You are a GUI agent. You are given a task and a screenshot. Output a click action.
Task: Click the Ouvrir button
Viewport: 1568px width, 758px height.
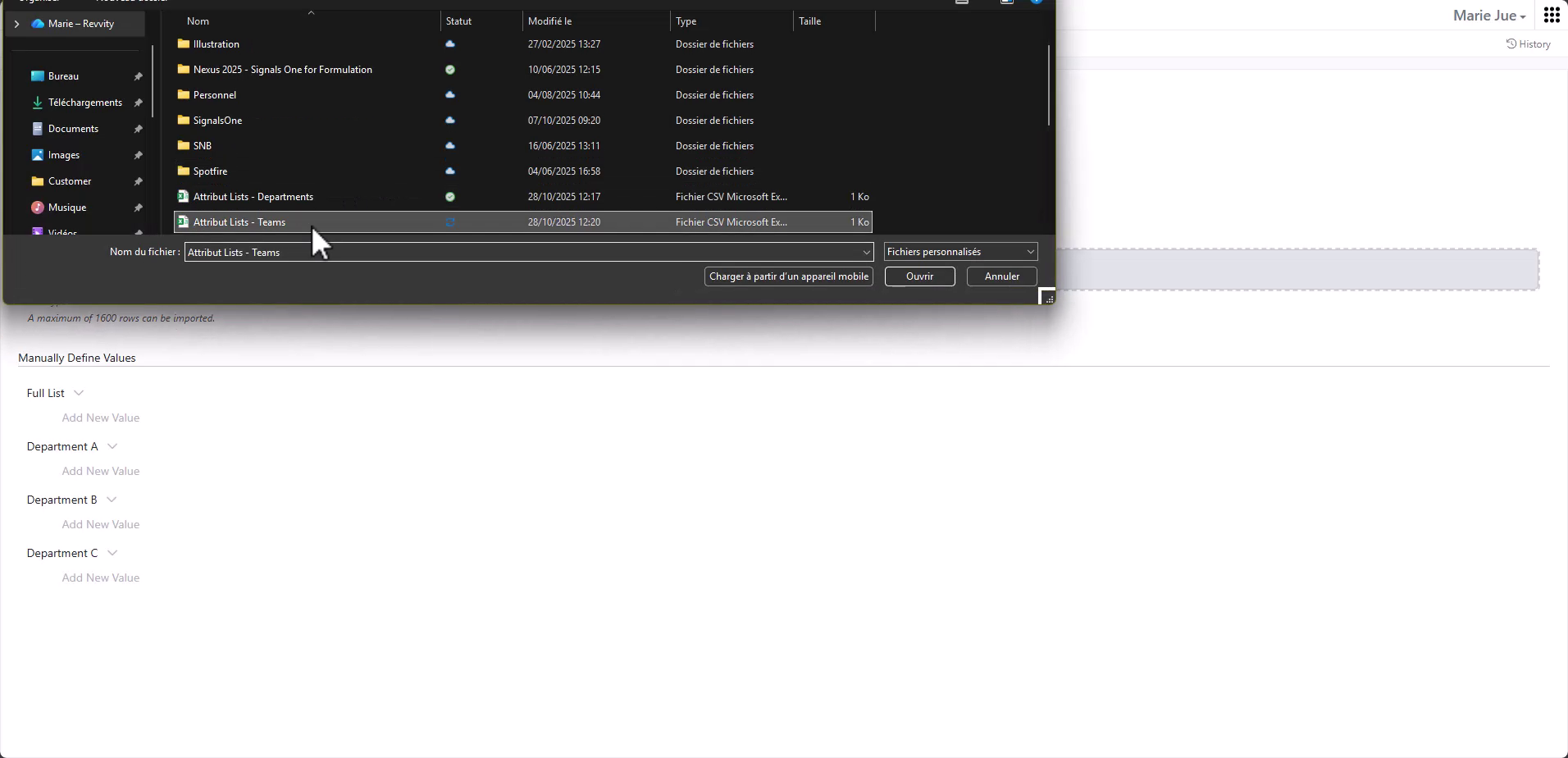pos(919,276)
